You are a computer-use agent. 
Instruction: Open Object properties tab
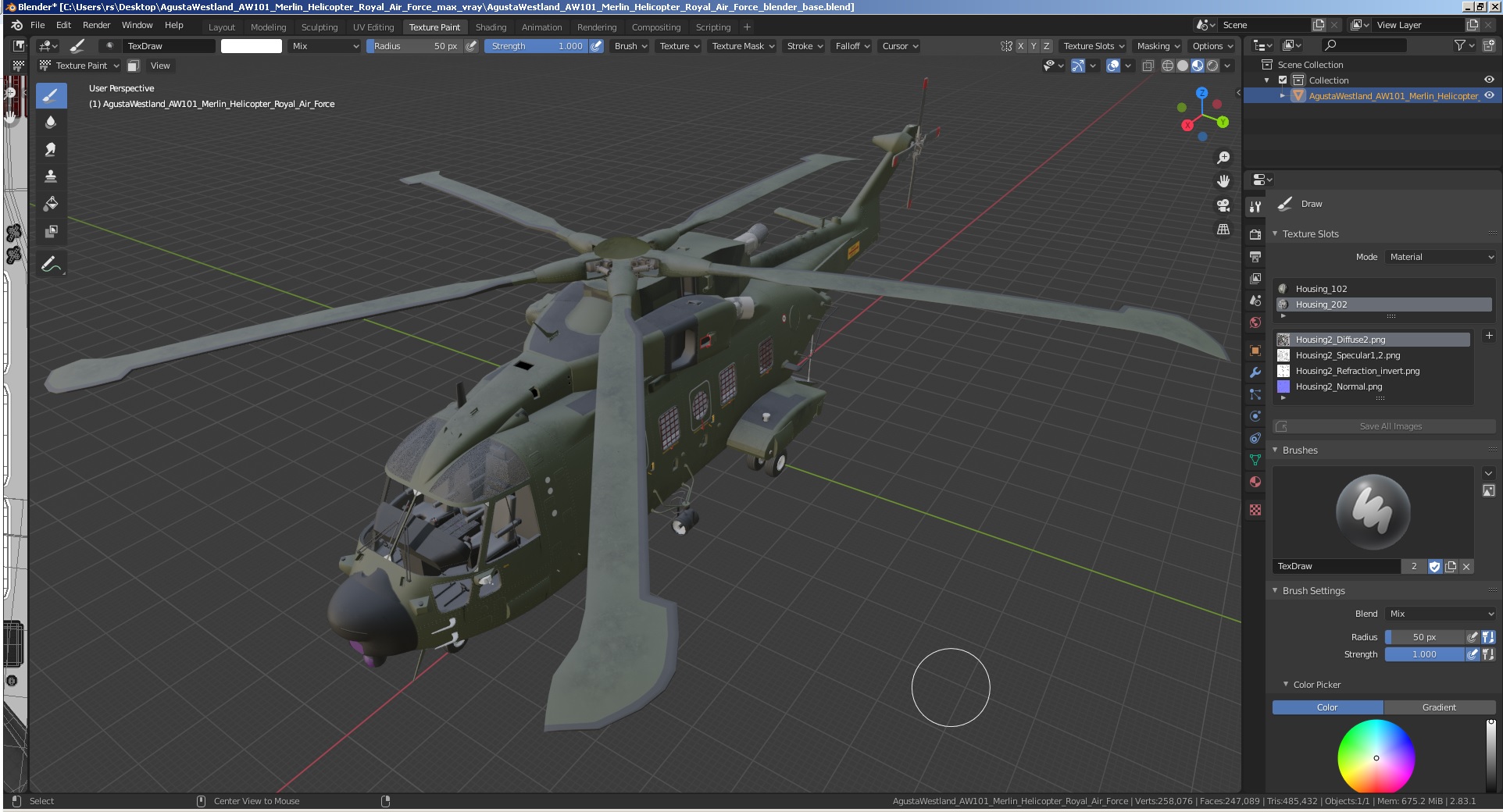coord(1255,351)
